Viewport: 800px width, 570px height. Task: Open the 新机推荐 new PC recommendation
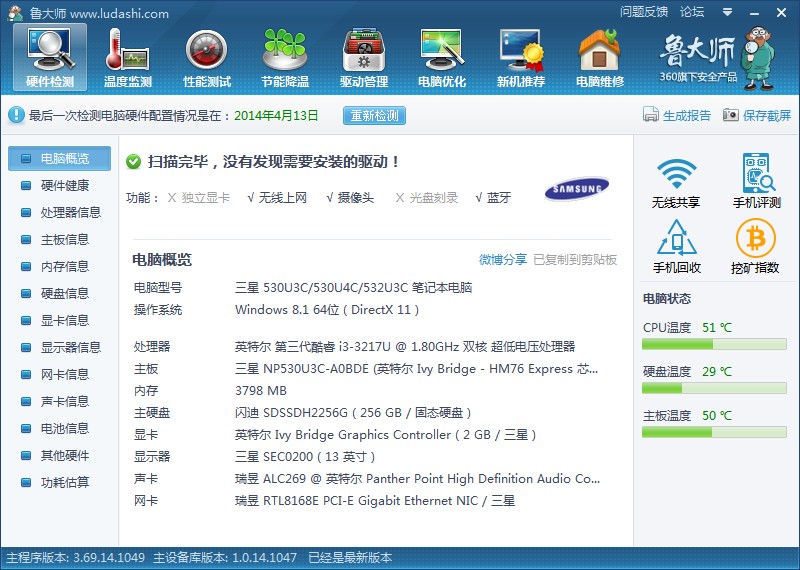point(521,57)
